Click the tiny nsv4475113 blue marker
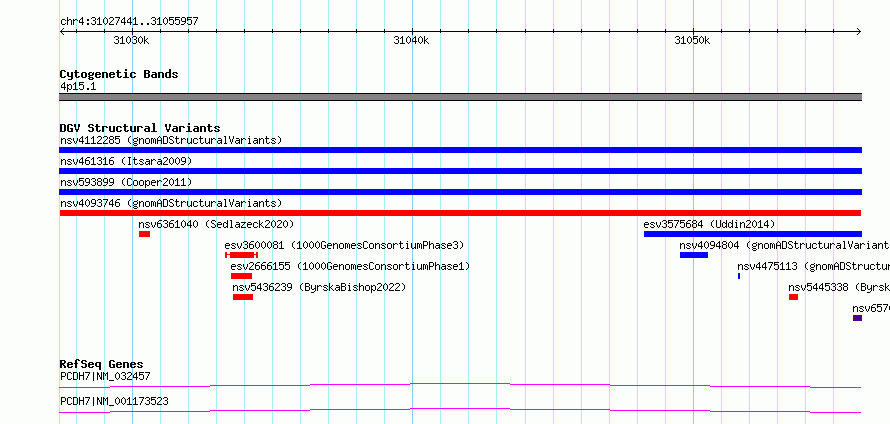Viewport: 890px width, 424px height. click(739, 276)
